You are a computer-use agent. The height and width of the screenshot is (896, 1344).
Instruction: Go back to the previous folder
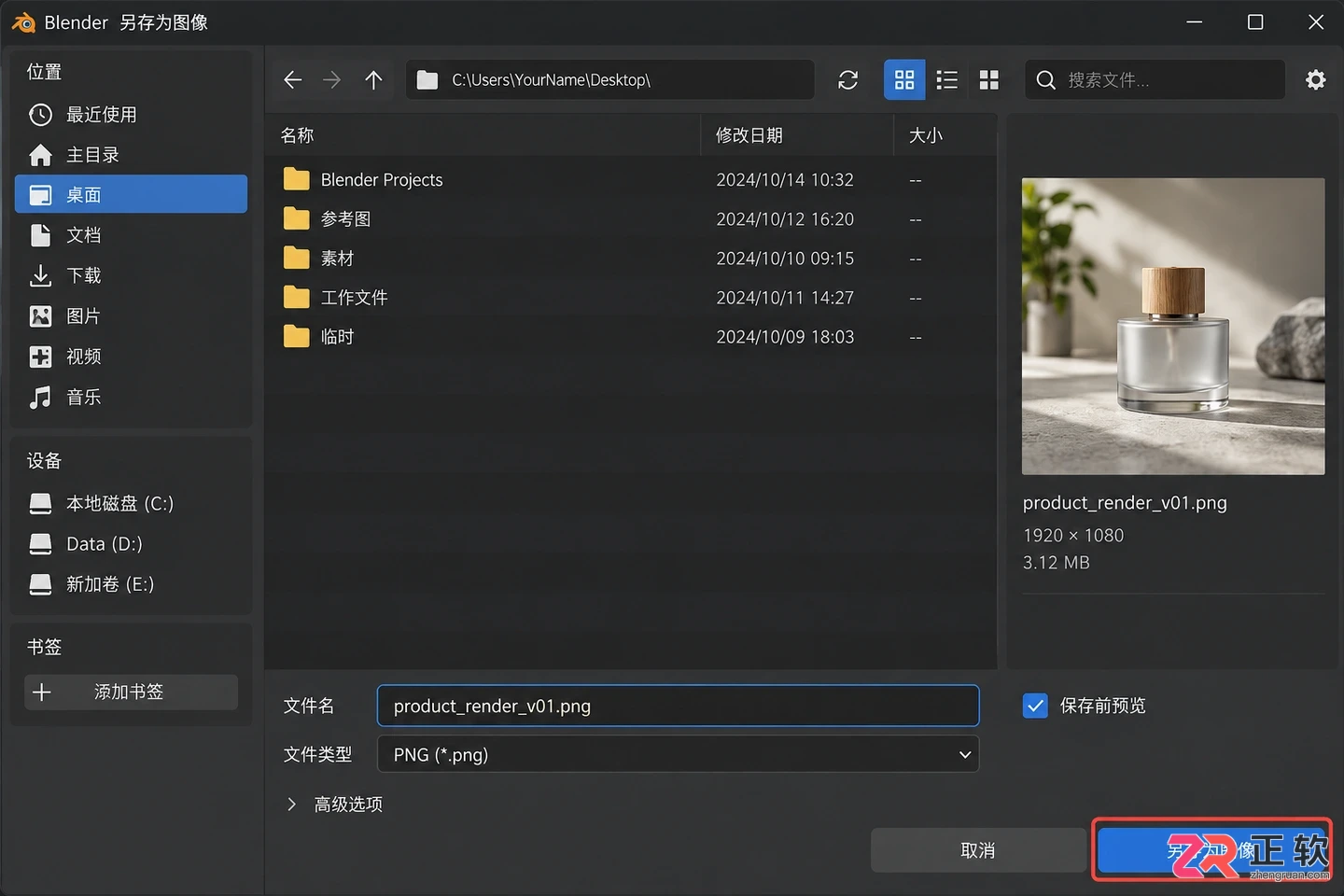coord(293,80)
